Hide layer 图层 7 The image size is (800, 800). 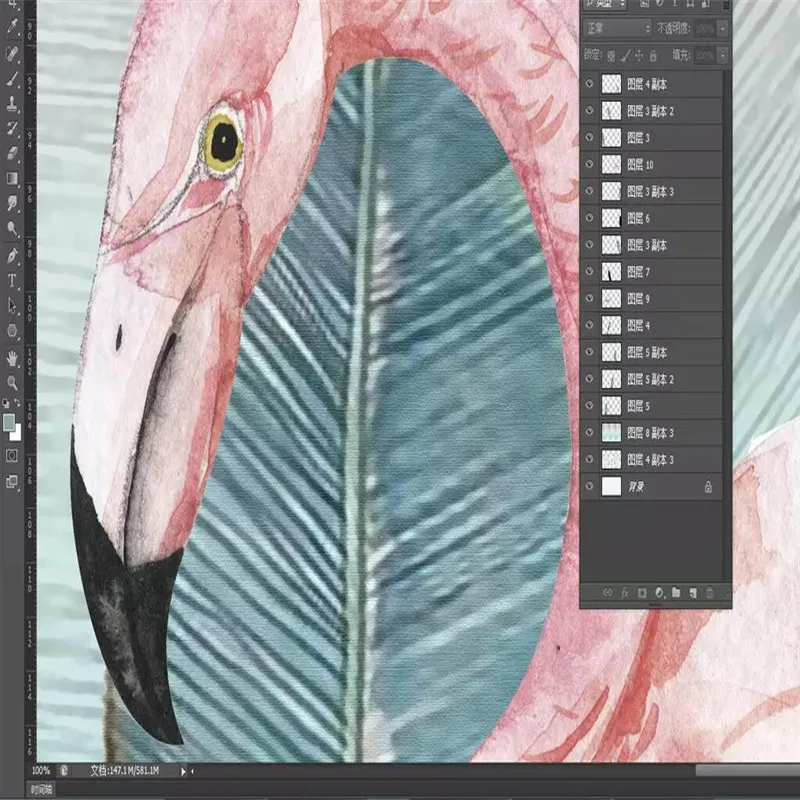(590, 271)
